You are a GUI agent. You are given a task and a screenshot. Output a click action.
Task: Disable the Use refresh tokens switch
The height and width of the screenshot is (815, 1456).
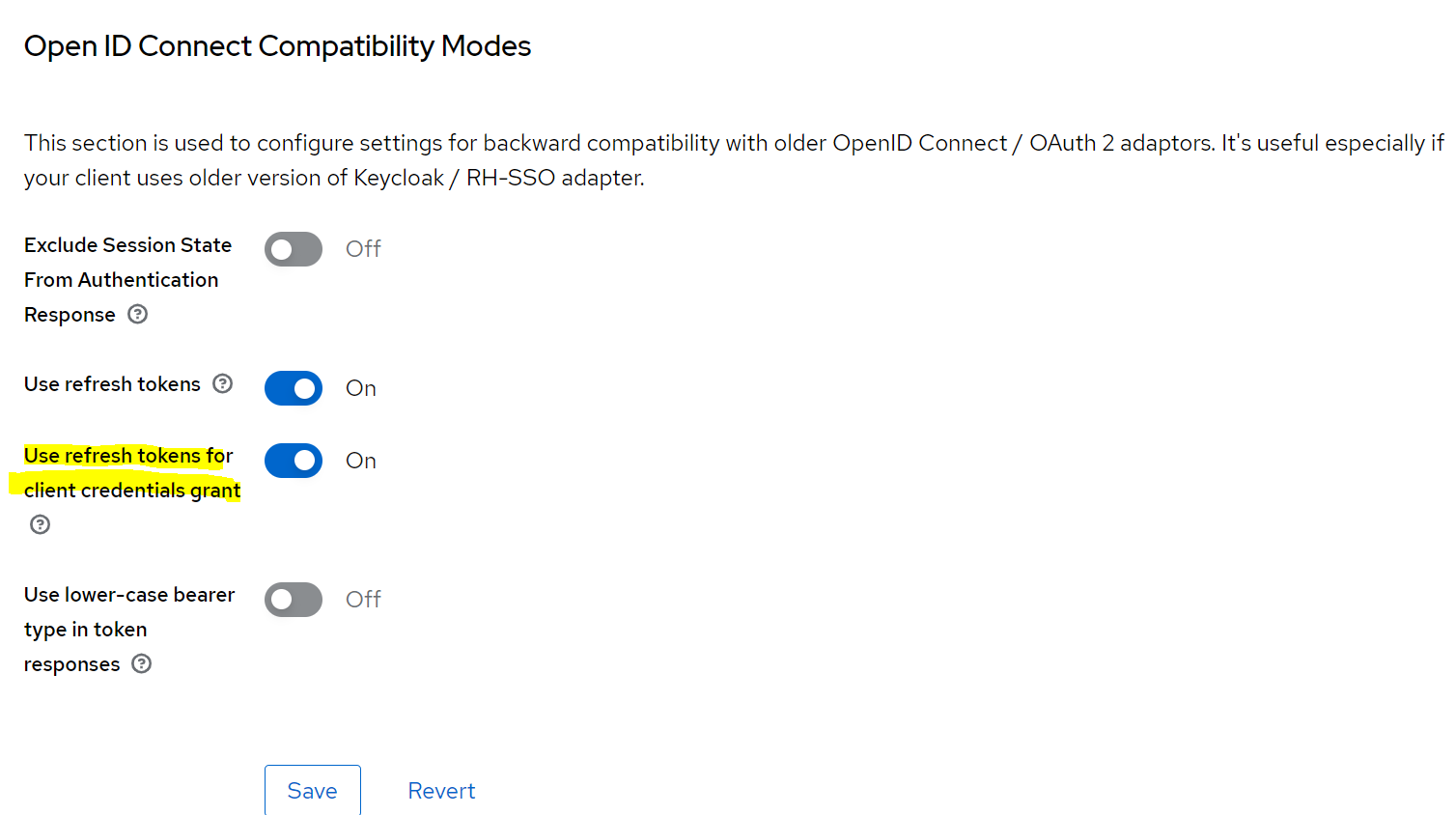click(x=293, y=388)
